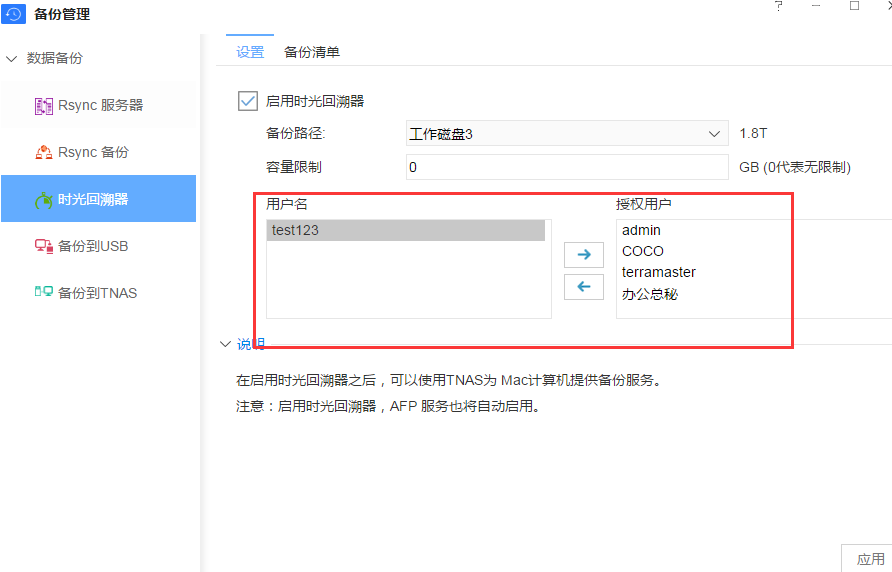Open the 备份到USB icon

point(44,246)
